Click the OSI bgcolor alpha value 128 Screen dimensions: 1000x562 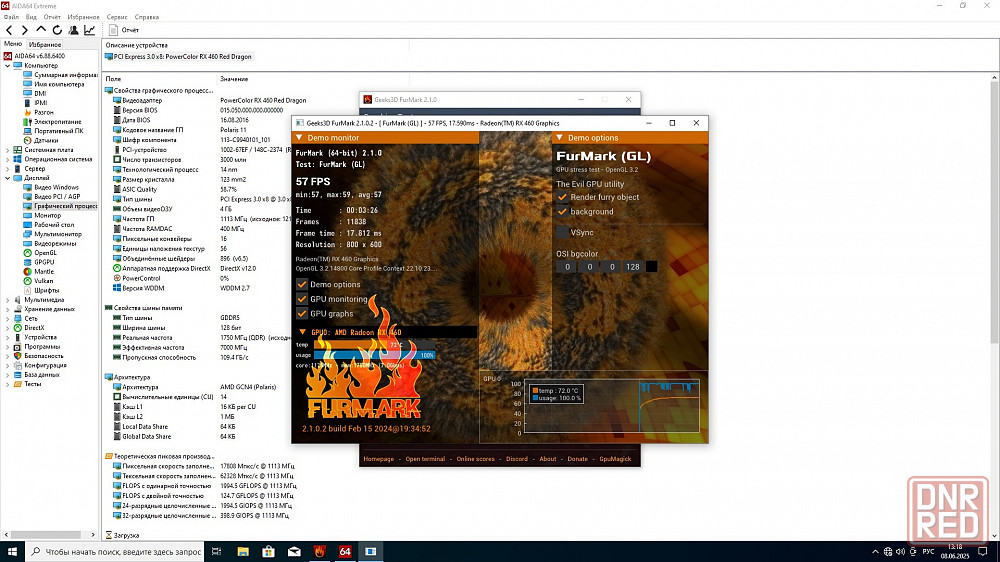632,267
